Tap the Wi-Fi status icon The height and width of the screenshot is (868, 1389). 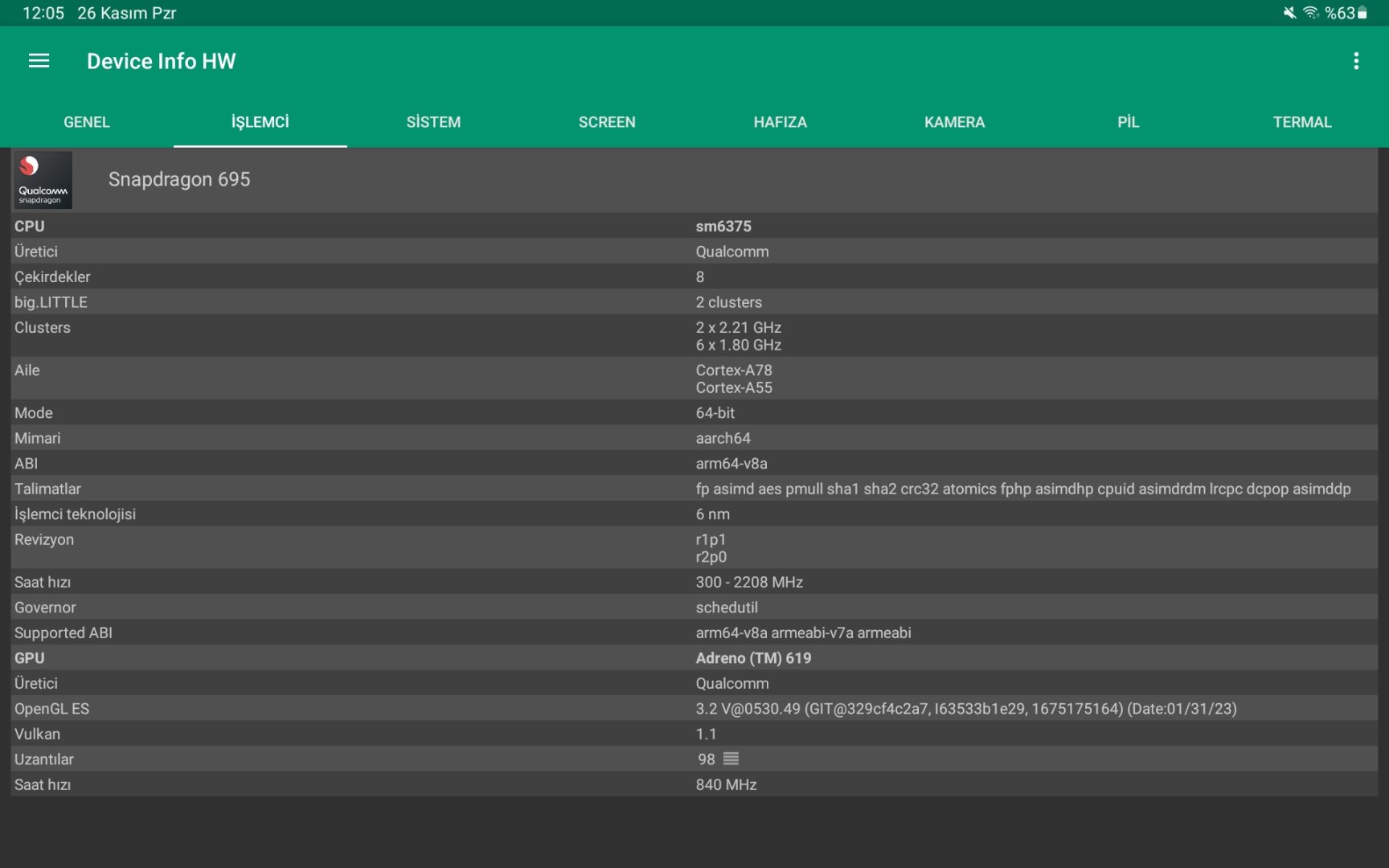click(1311, 13)
